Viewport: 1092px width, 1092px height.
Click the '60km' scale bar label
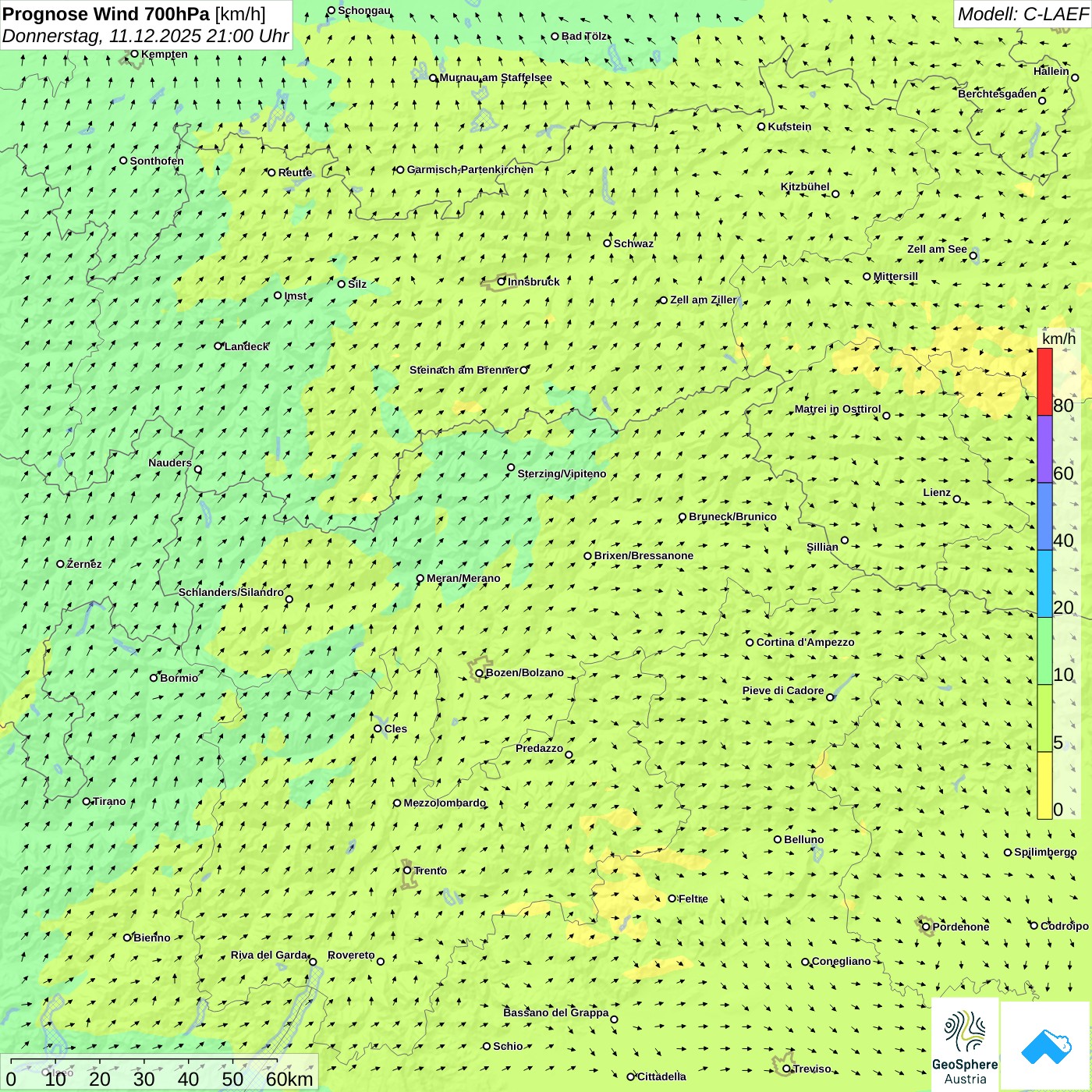(x=289, y=1079)
